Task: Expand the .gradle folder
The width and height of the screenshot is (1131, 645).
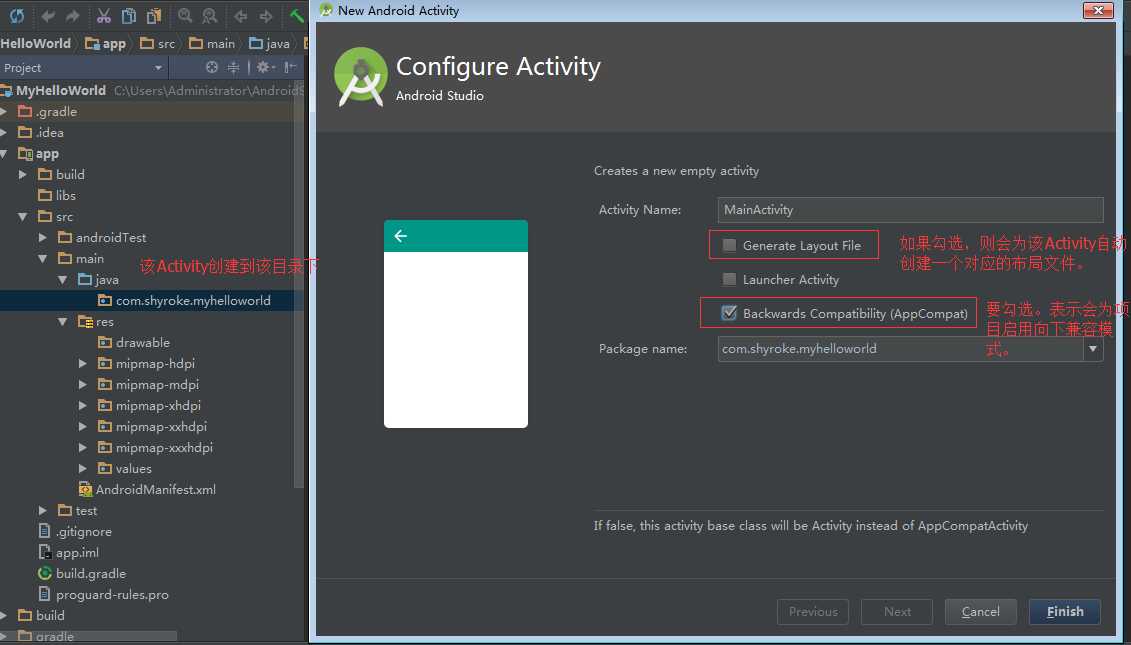Action: click(4, 112)
